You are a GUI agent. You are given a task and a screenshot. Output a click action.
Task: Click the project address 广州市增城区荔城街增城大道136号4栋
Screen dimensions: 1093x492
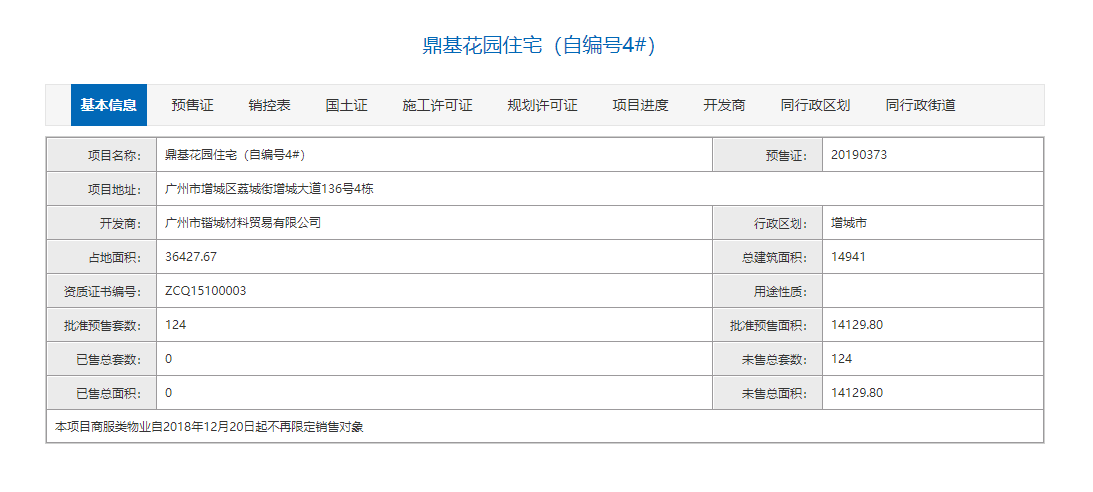pyautogui.click(x=269, y=189)
